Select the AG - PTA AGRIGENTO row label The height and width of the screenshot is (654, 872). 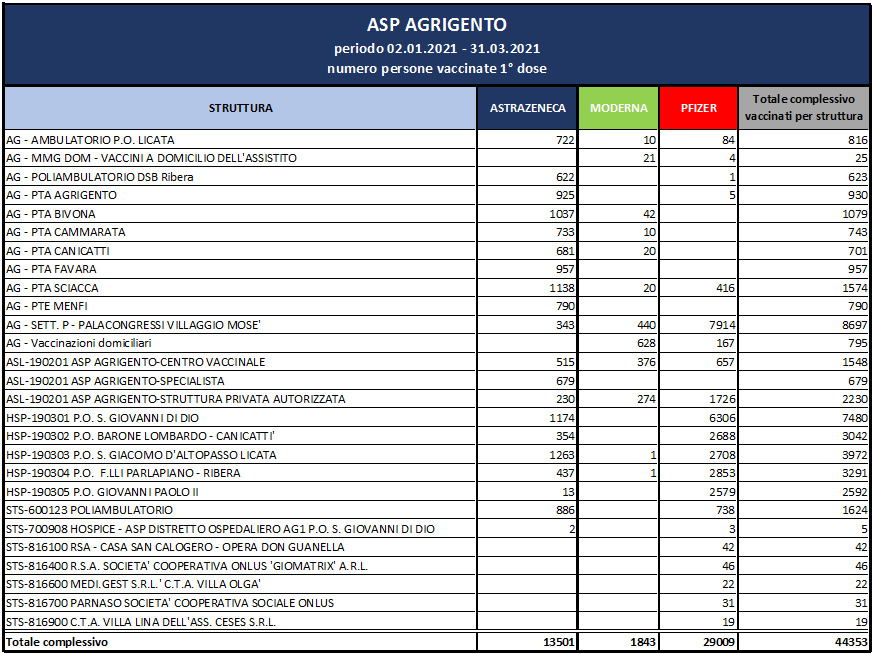point(61,195)
